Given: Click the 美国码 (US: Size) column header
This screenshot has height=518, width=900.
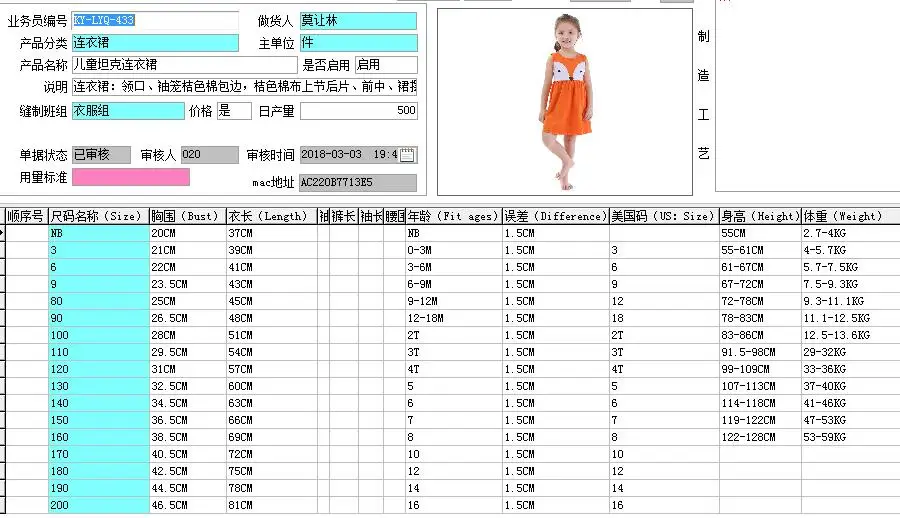Looking at the screenshot, I should (664, 217).
